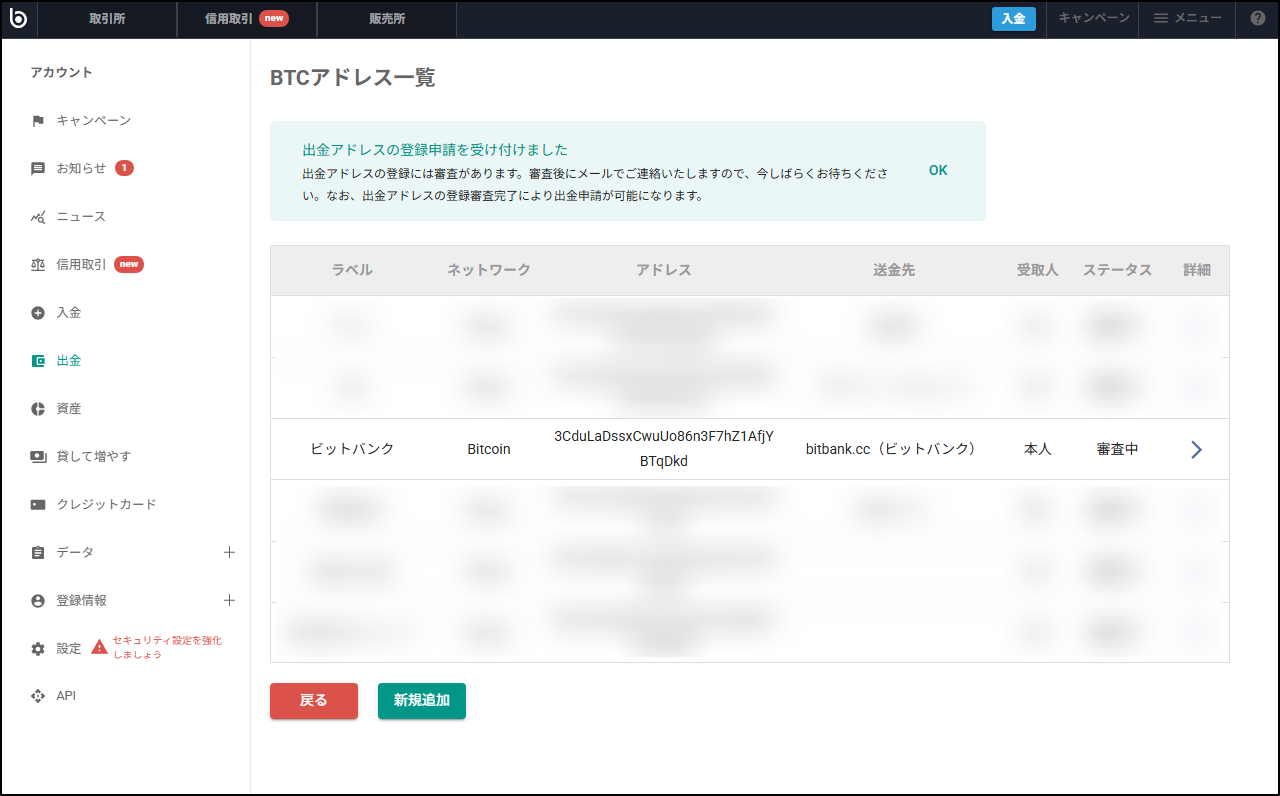Click the notification badge showing 1
Image resolution: width=1280 pixels, height=796 pixels.
point(124,168)
